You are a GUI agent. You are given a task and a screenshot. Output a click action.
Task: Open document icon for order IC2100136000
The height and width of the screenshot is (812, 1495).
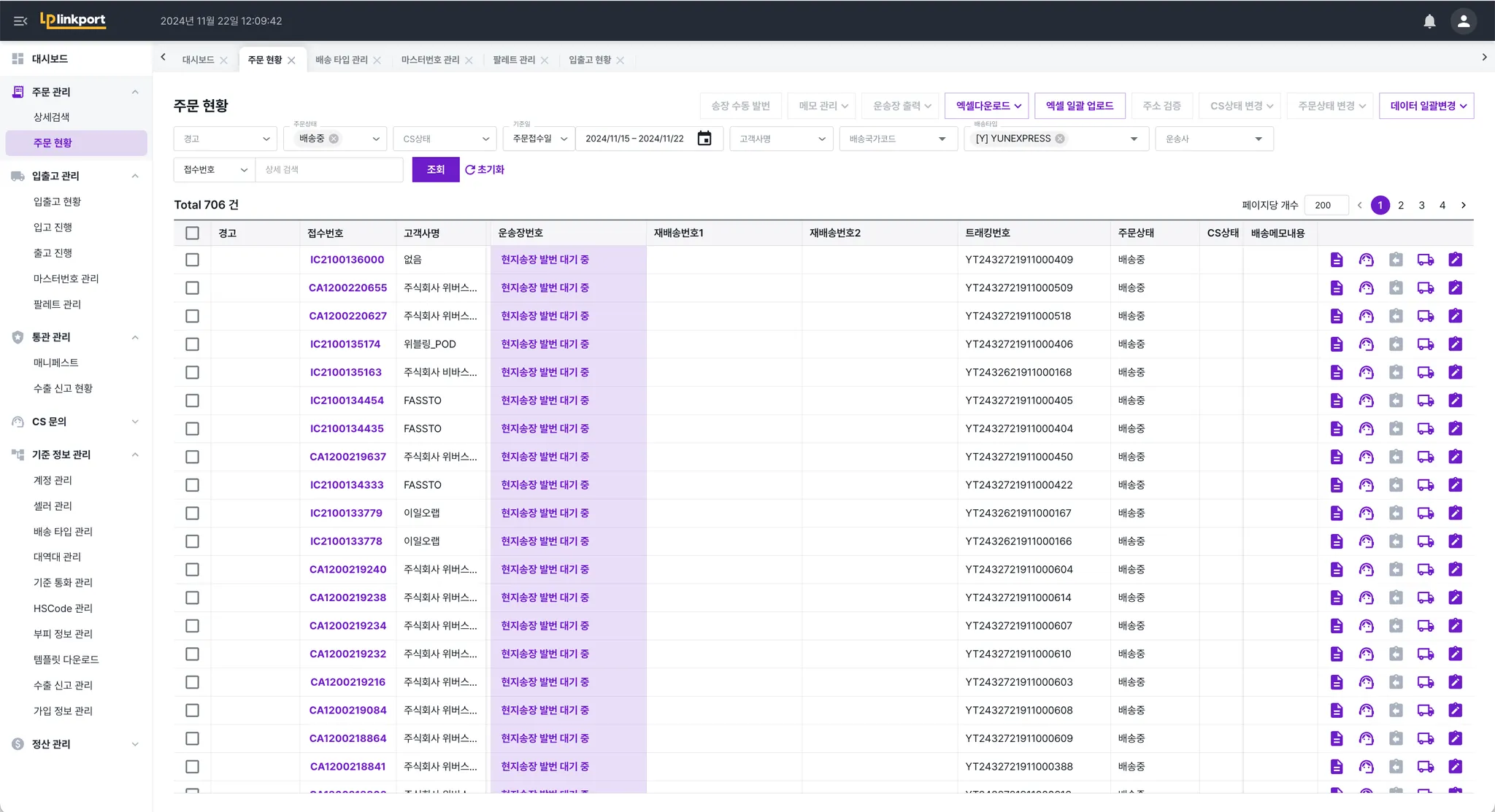pos(1337,260)
